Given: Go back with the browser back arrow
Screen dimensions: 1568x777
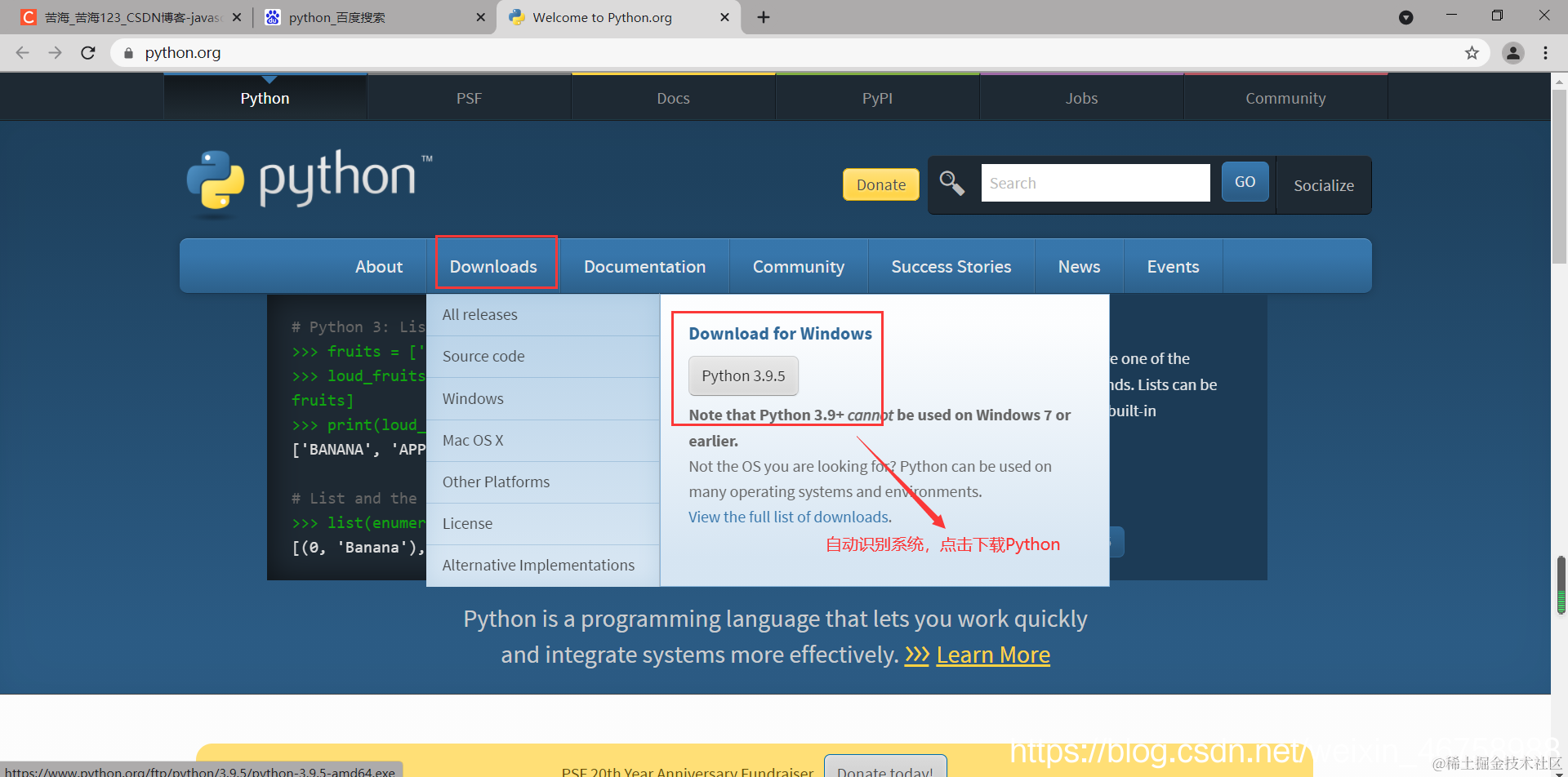Looking at the screenshot, I should (22, 53).
